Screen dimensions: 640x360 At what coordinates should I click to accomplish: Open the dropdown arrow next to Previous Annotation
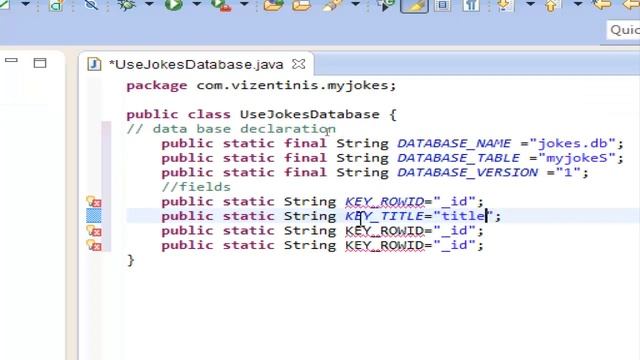point(578,4)
